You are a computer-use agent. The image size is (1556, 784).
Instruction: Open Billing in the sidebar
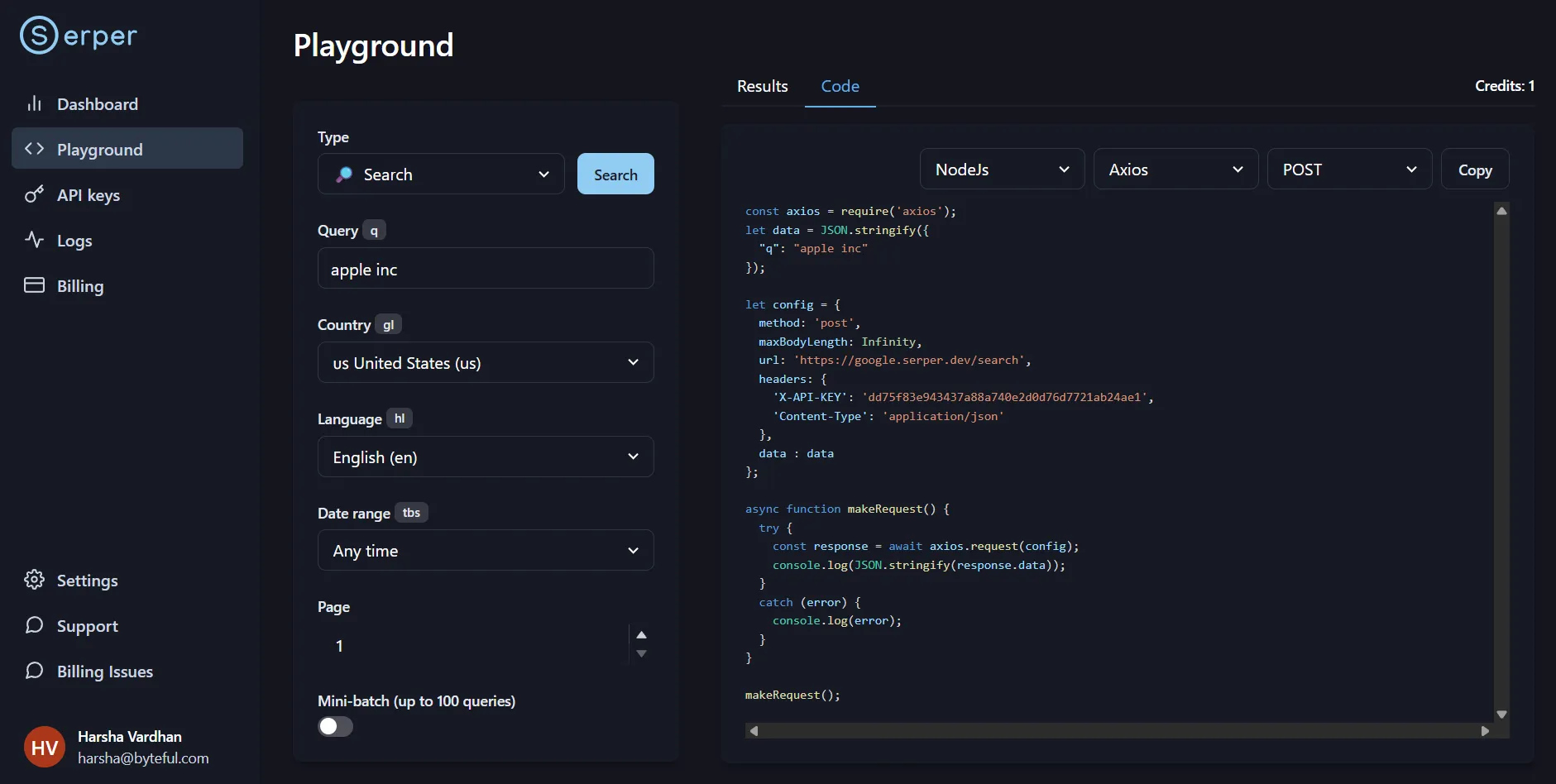[x=127, y=285]
